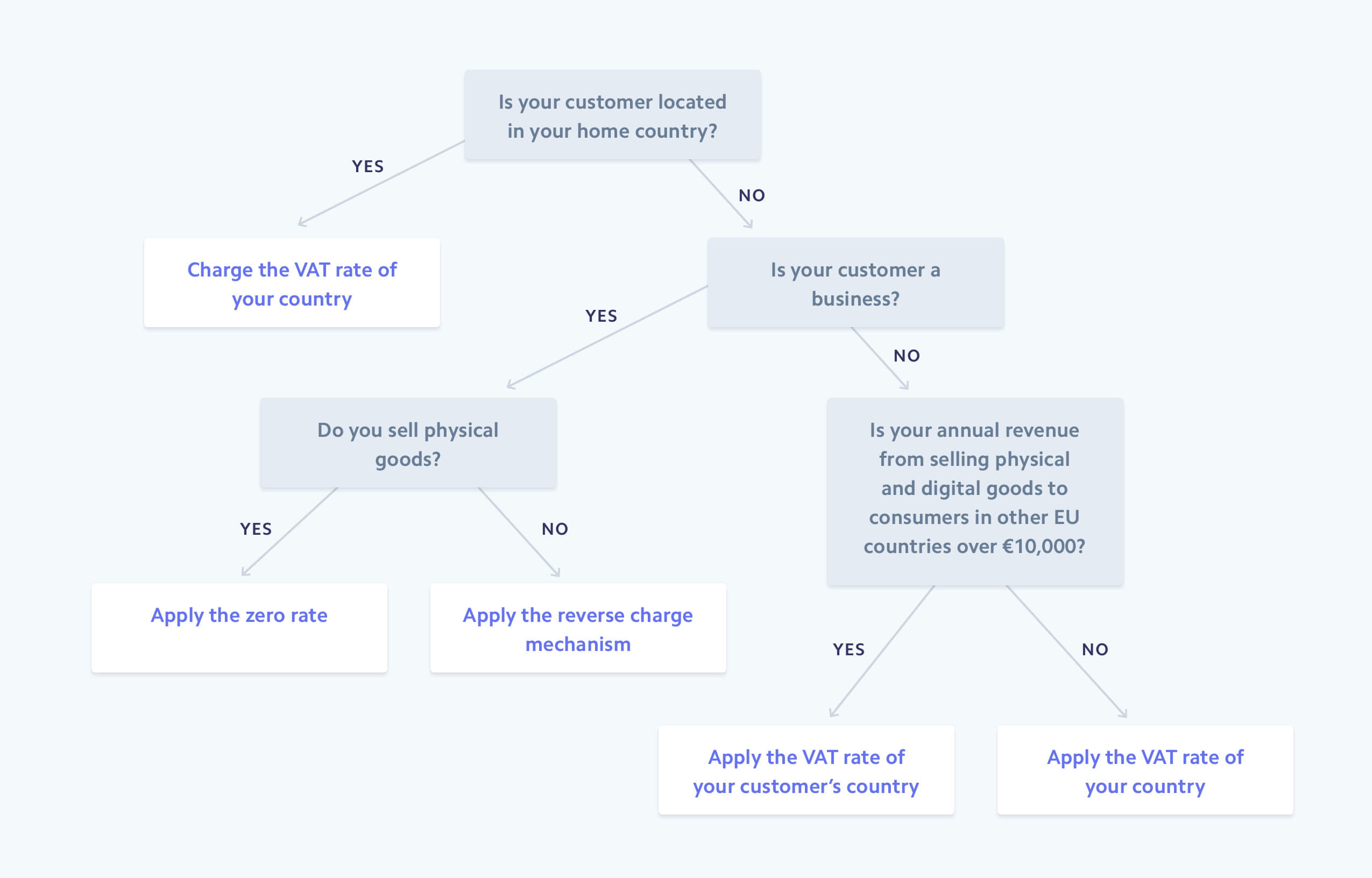
Task: Click 'Apply the VAT rate of your country' outcome
Action: (x=1144, y=770)
